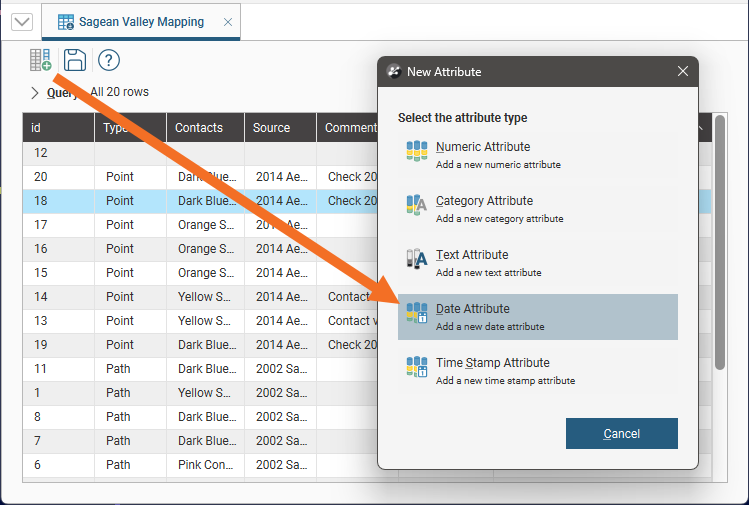
Task: Pick the Text Attribute icon
Action: 417,260
